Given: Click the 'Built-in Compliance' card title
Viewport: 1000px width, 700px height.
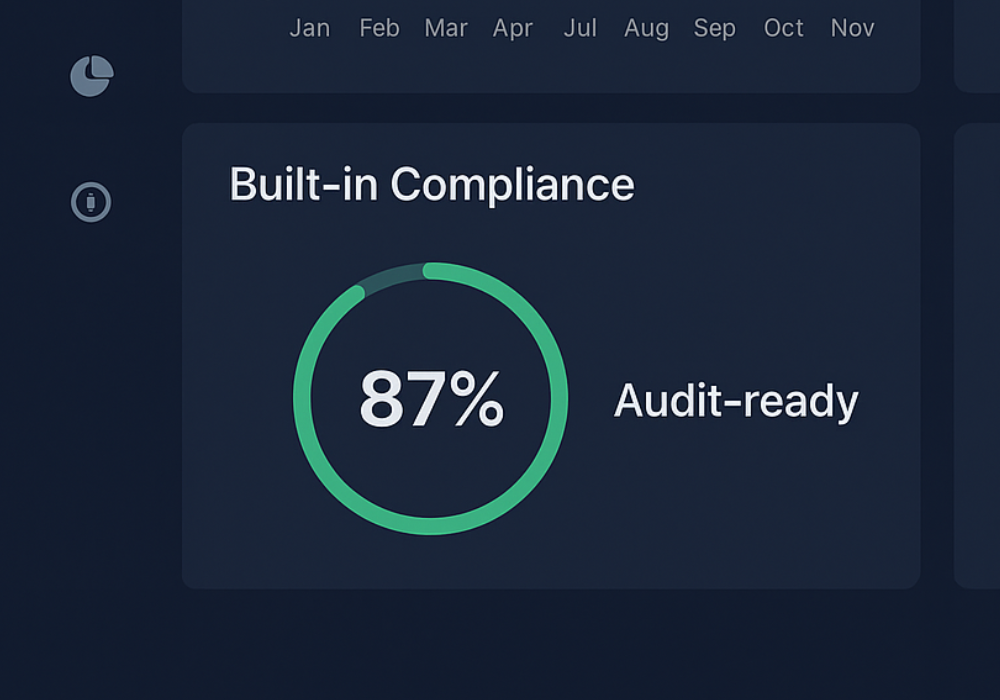Looking at the screenshot, I should (432, 185).
